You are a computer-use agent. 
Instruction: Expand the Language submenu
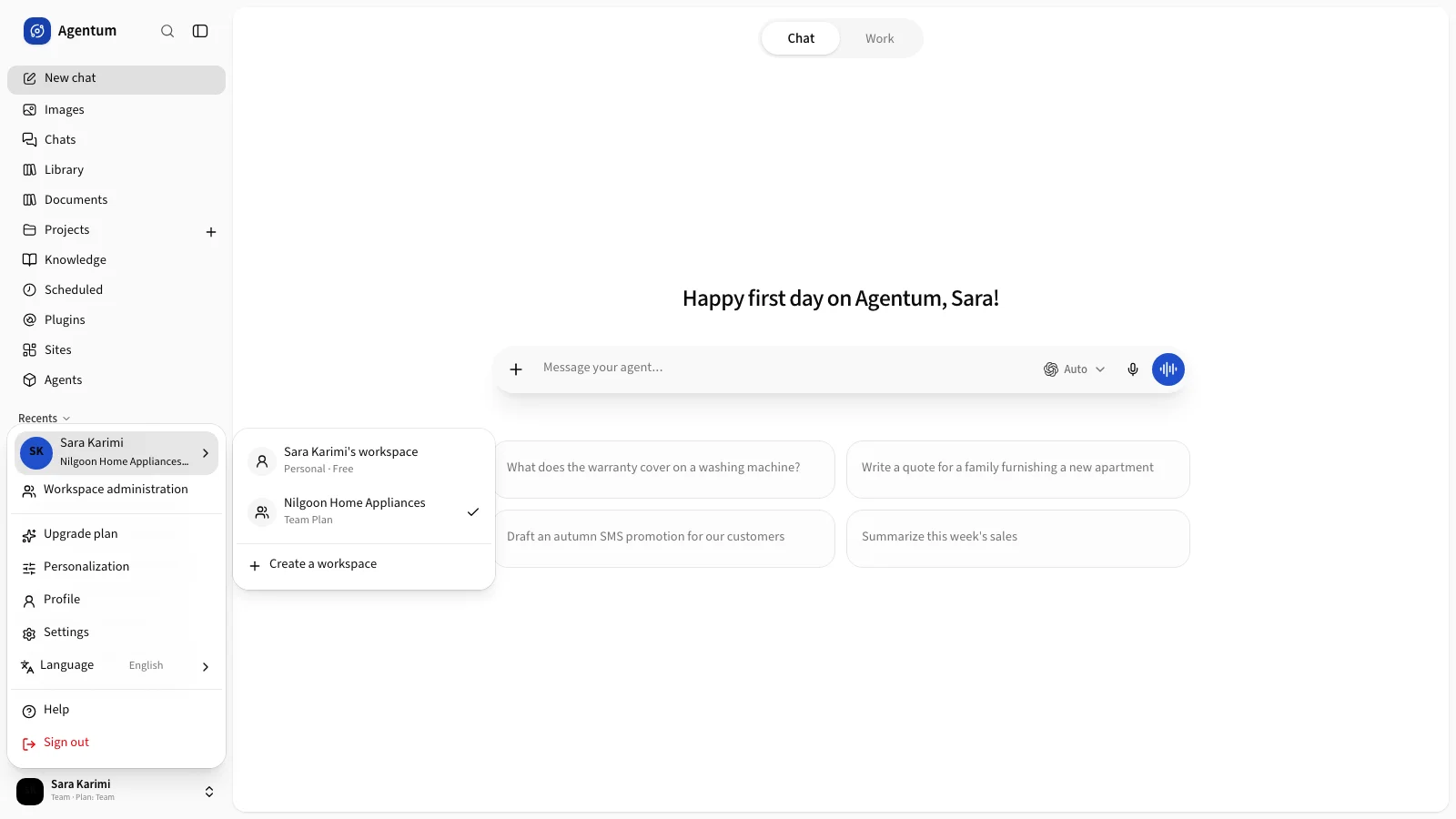coord(116,666)
